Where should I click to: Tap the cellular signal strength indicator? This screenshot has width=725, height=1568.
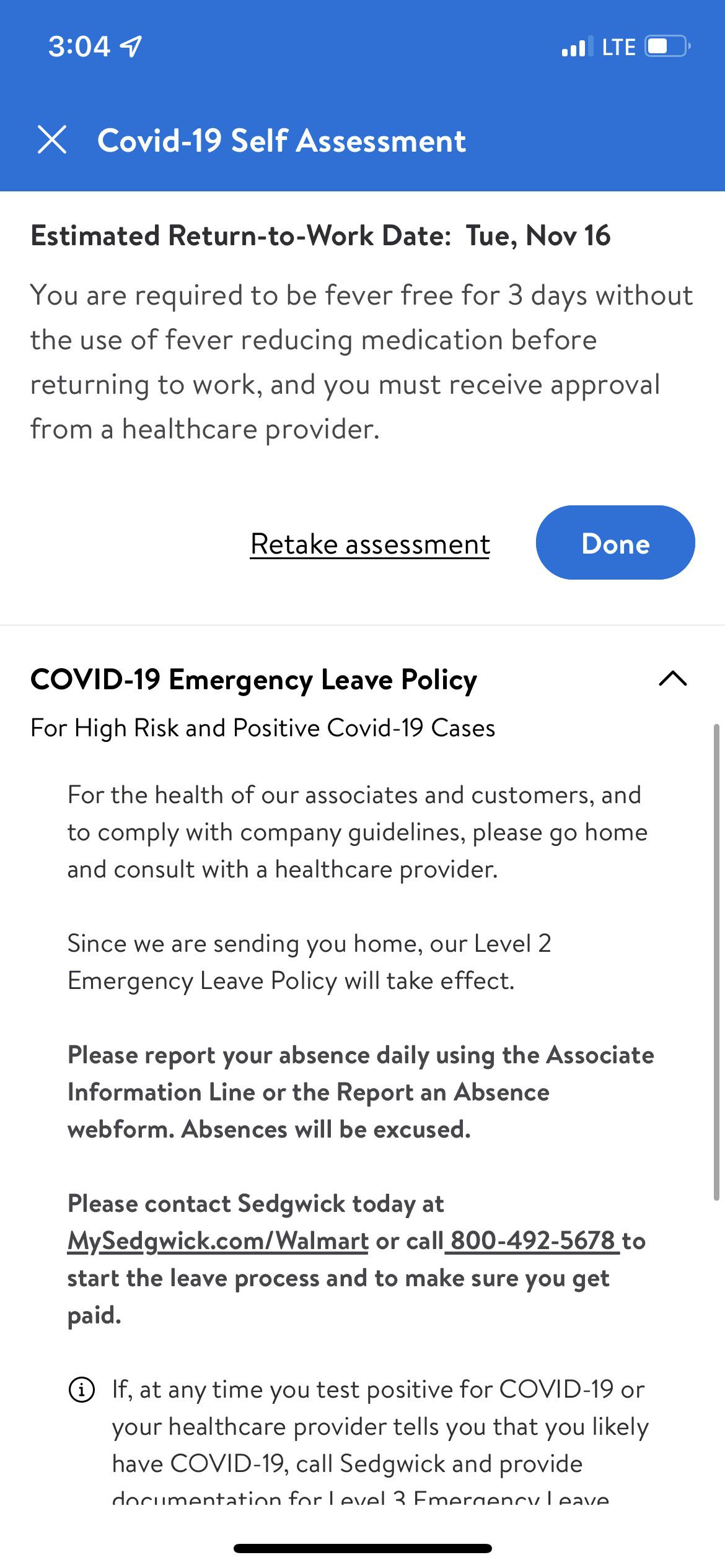[573, 46]
